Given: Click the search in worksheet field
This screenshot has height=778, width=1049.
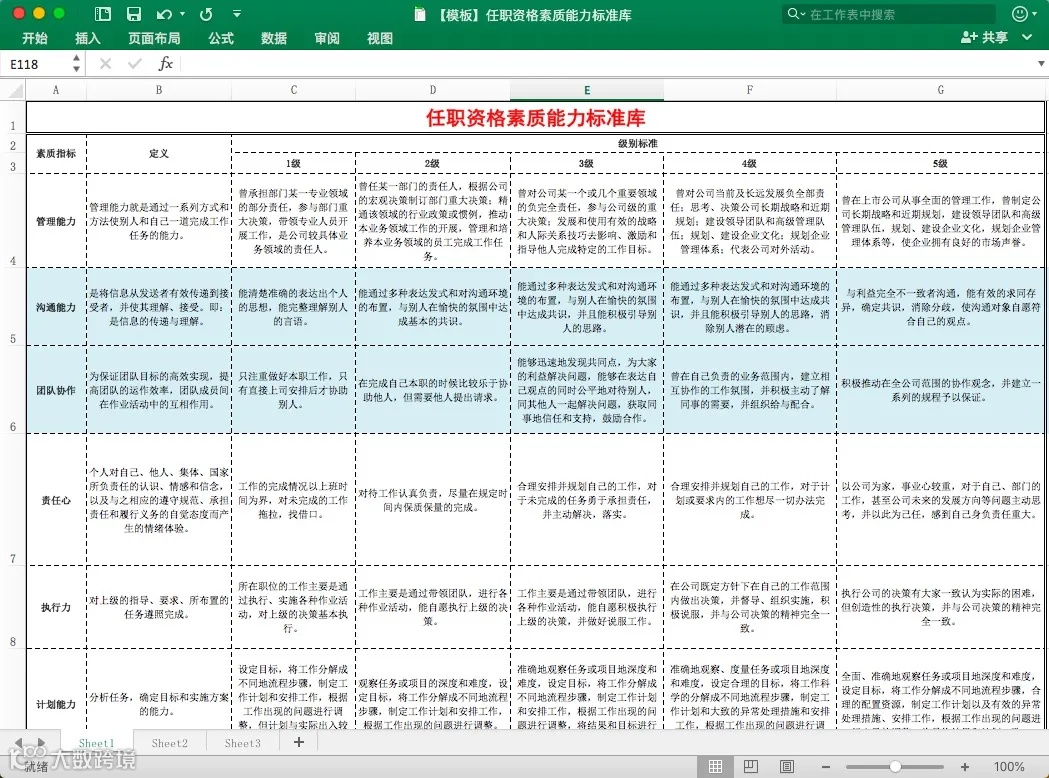Looking at the screenshot, I should point(888,14).
